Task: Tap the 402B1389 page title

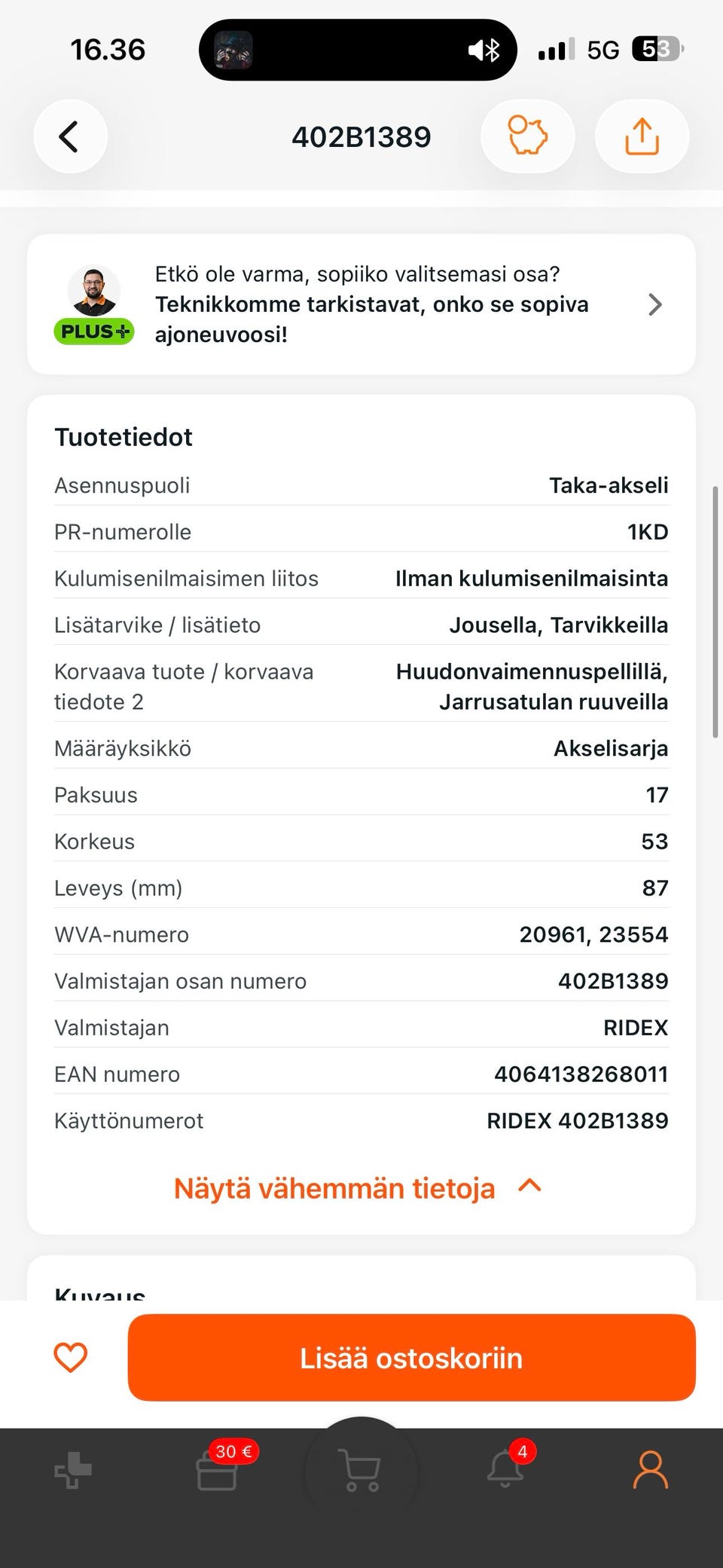Action: [361, 136]
